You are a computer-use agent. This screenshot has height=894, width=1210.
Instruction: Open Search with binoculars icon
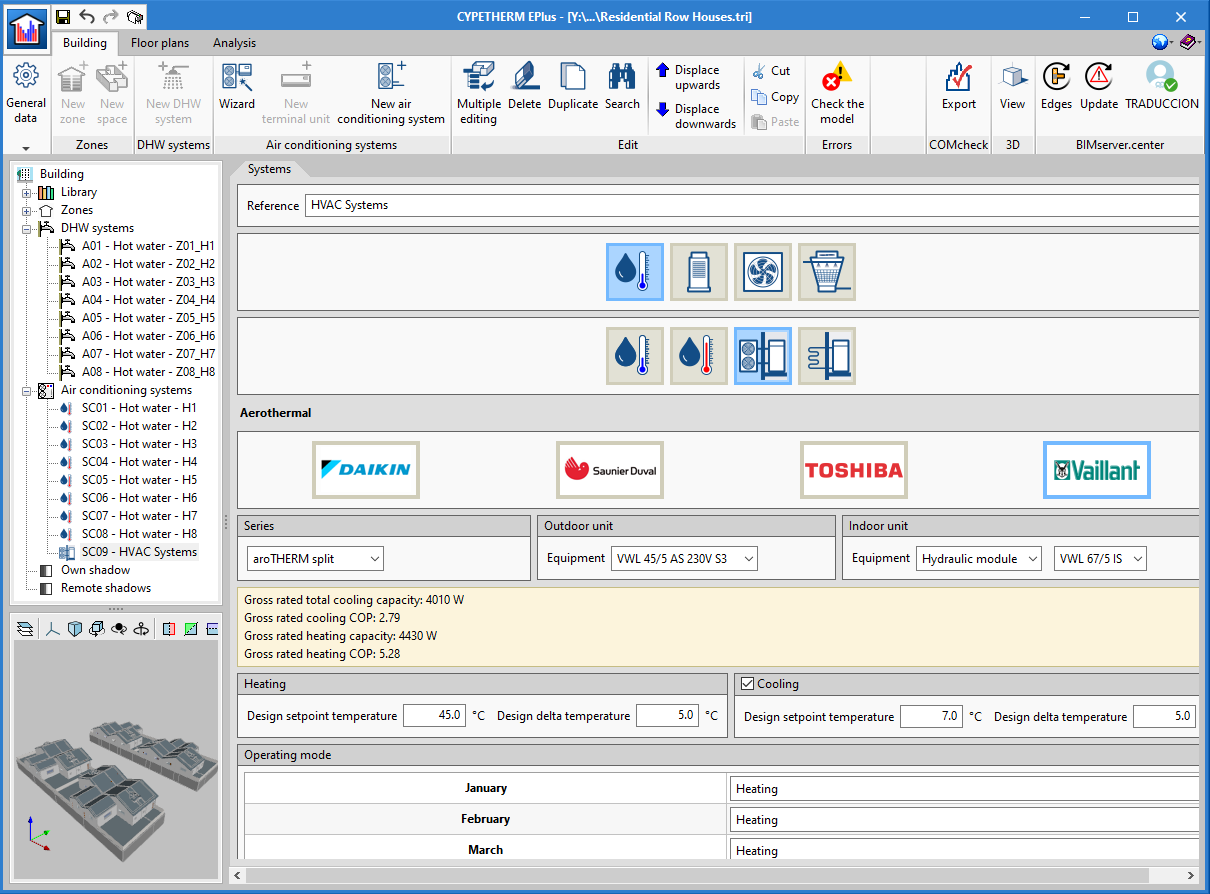[x=622, y=87]
